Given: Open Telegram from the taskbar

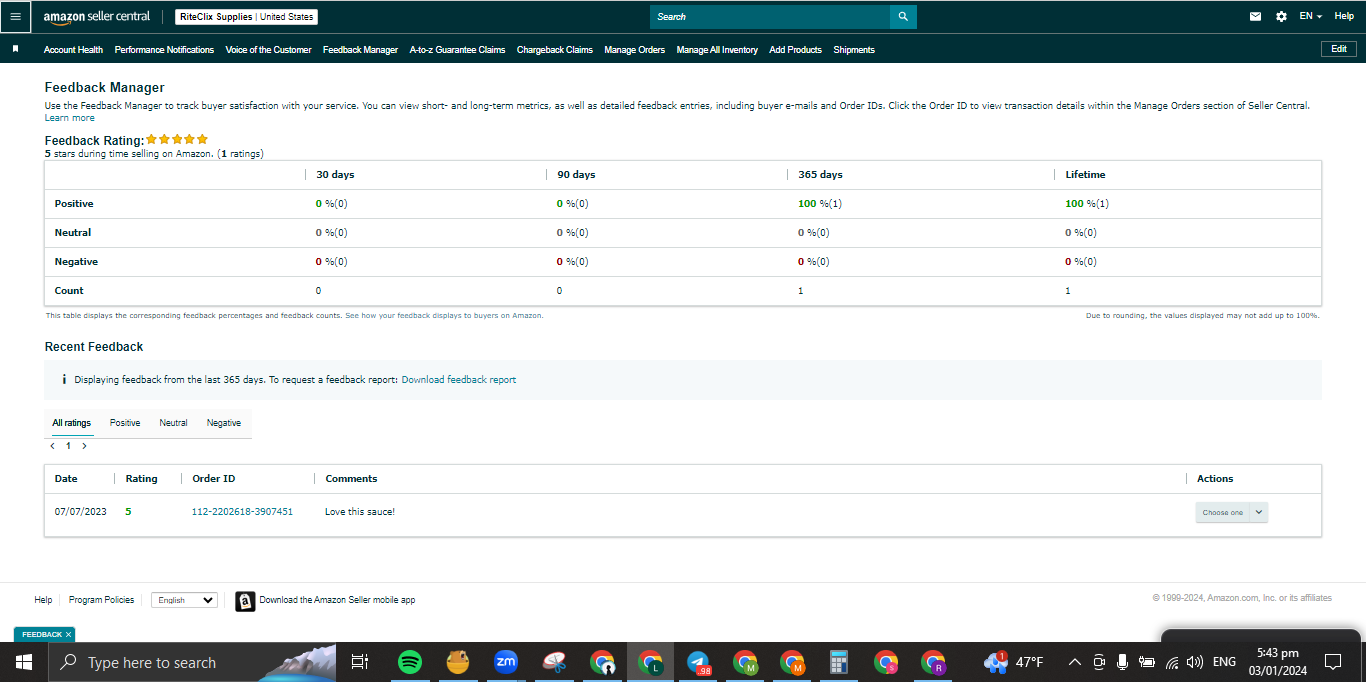Looking at the screenshot, I should click(x=698, y=662).
